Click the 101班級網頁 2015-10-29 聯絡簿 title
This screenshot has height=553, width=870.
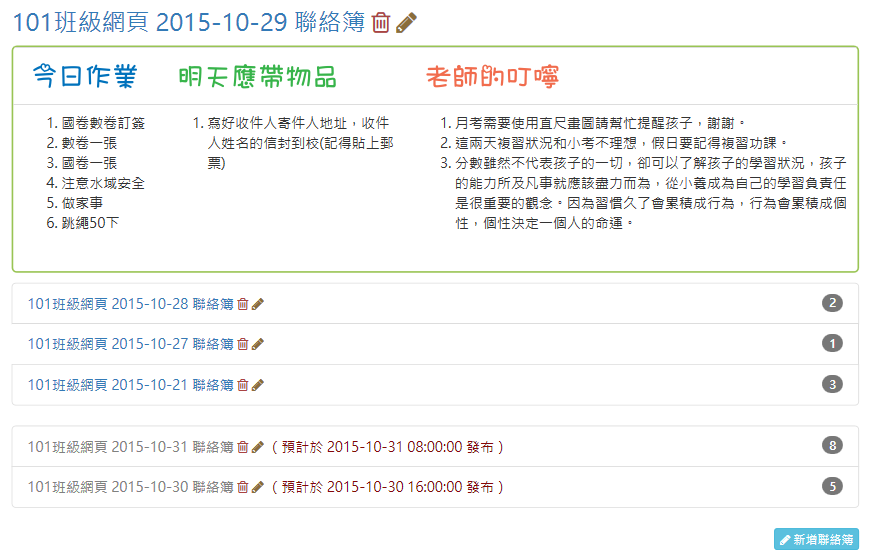pyautogui.click(x=188, y=23)
